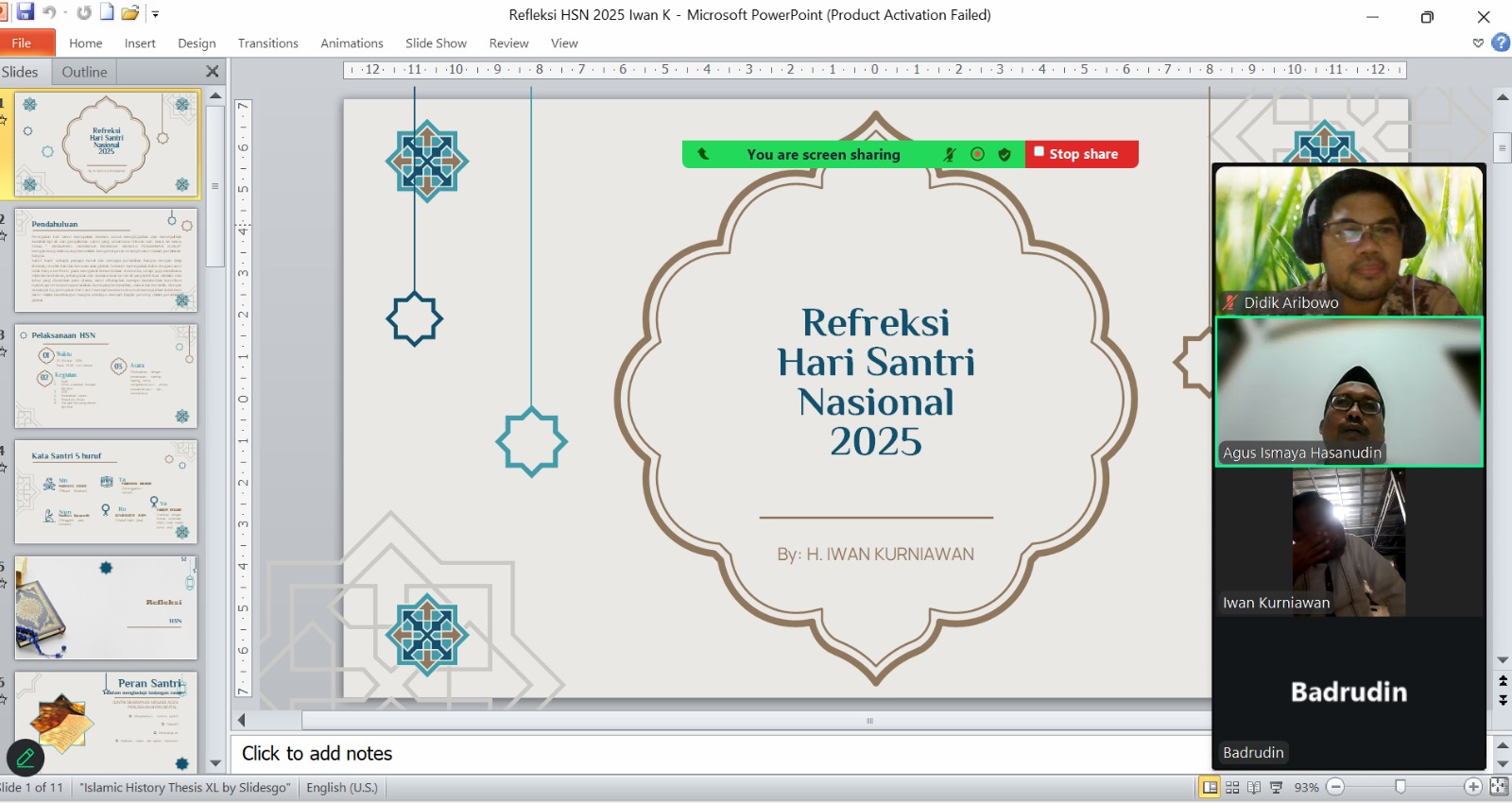
Task: Click the Notes pane to add notes
Action: coord(720,753)
